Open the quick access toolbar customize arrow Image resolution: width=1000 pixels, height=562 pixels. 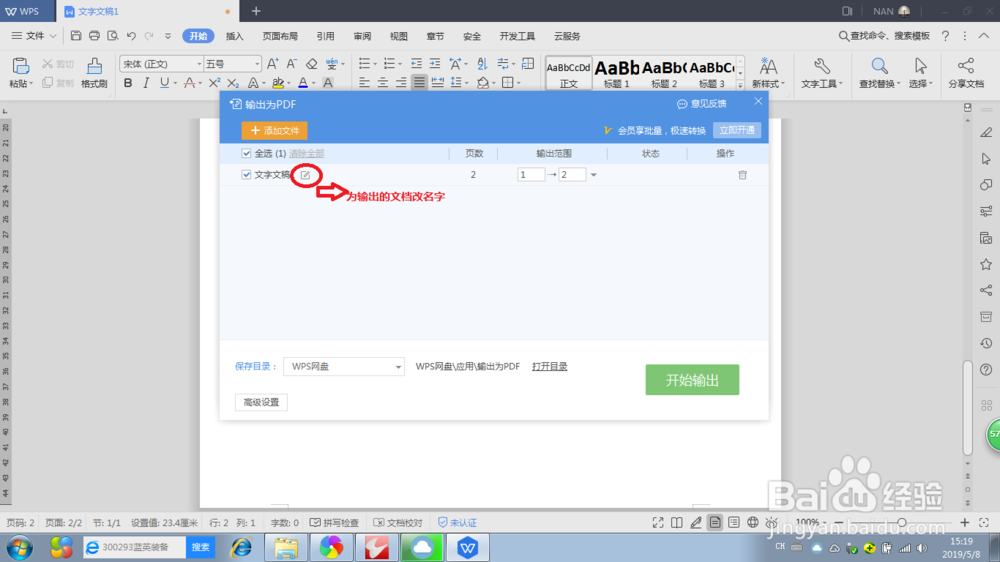pyautogui.click(x=168, y=36)
